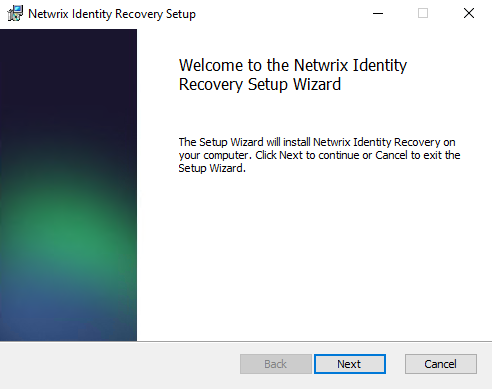Close the setup window with X
The image size is (492, 389).
tap(469, 14)
